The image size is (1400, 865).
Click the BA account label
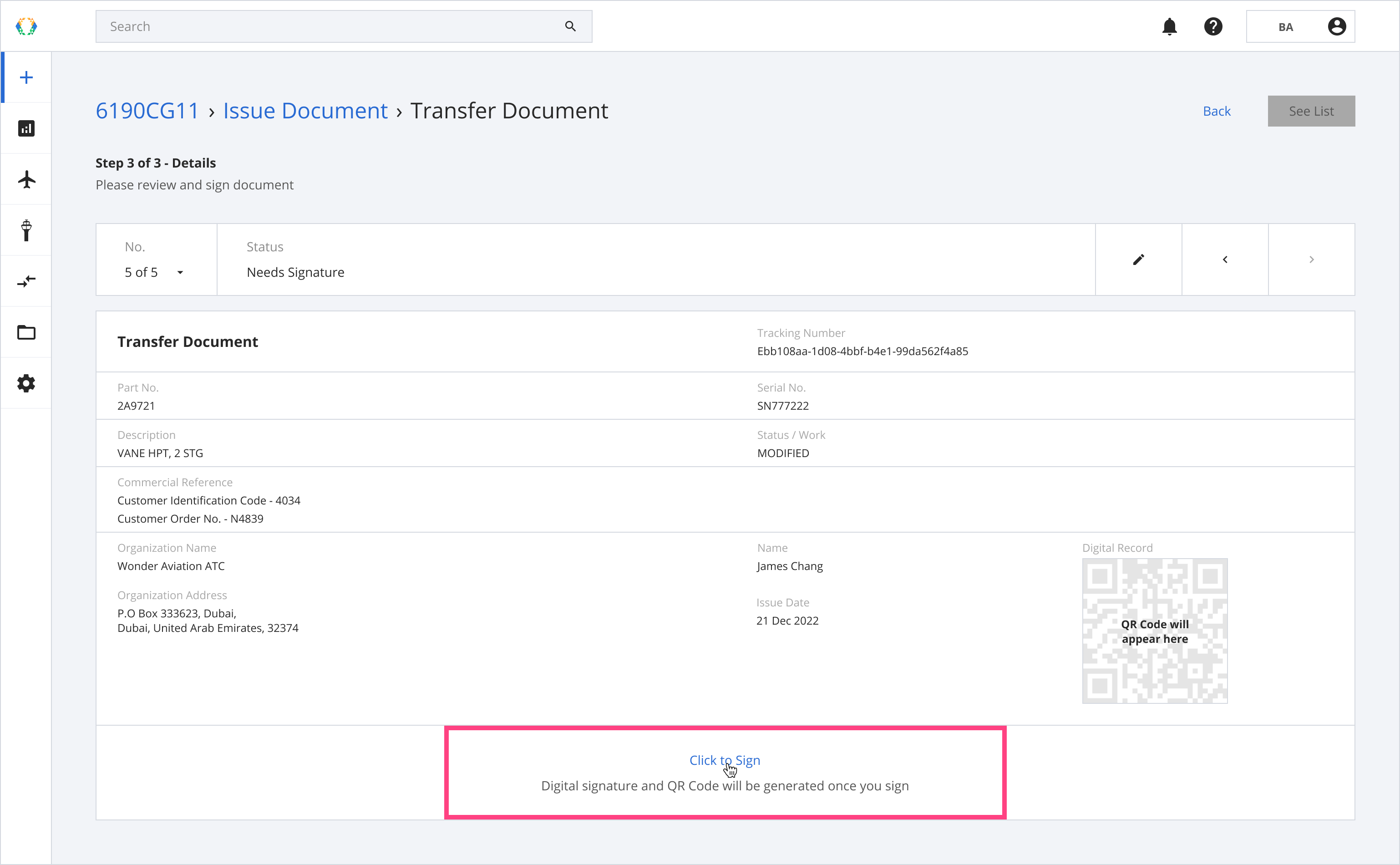coord(1286,27)
